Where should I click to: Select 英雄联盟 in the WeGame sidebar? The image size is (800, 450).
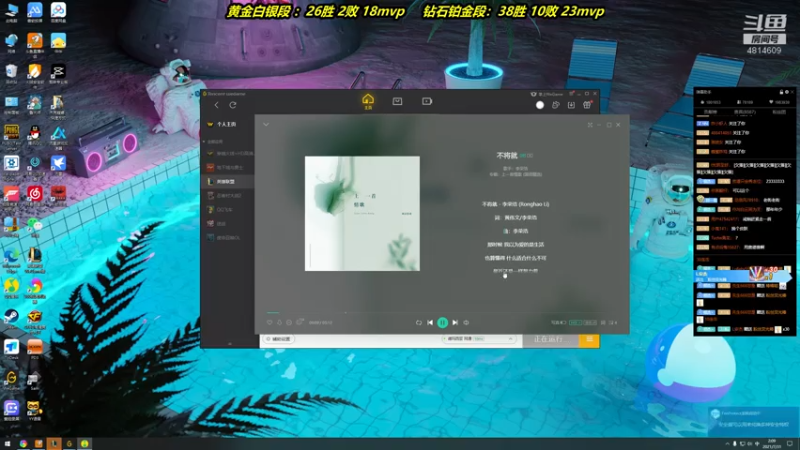coord(228,182)
